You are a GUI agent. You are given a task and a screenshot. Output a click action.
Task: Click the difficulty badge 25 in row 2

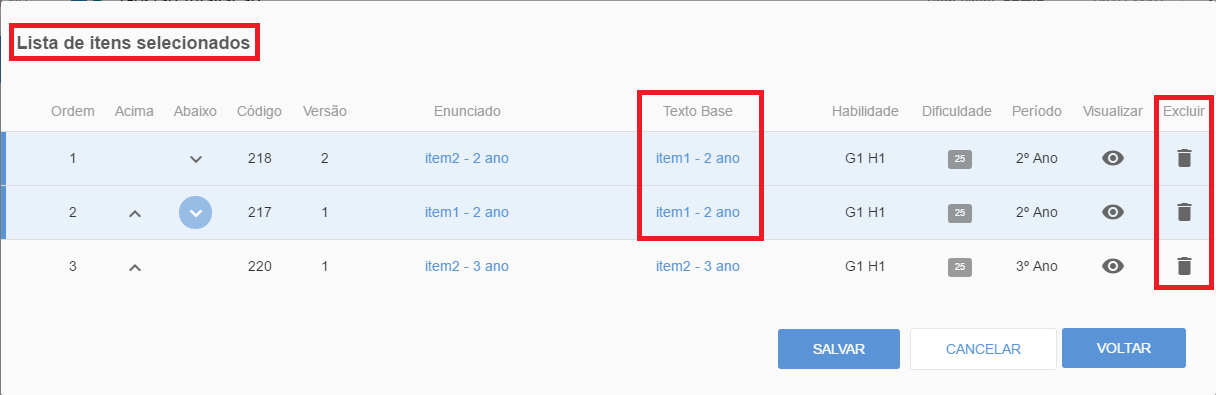pos(959,212)
